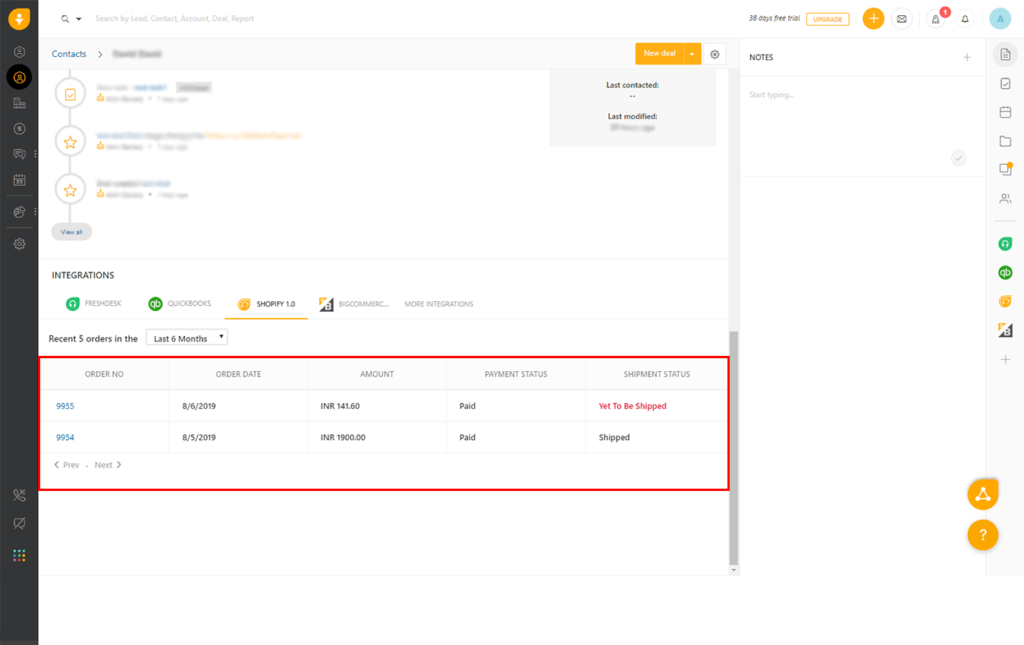Open the Accounts building icon in sidebar

[19, 103]
